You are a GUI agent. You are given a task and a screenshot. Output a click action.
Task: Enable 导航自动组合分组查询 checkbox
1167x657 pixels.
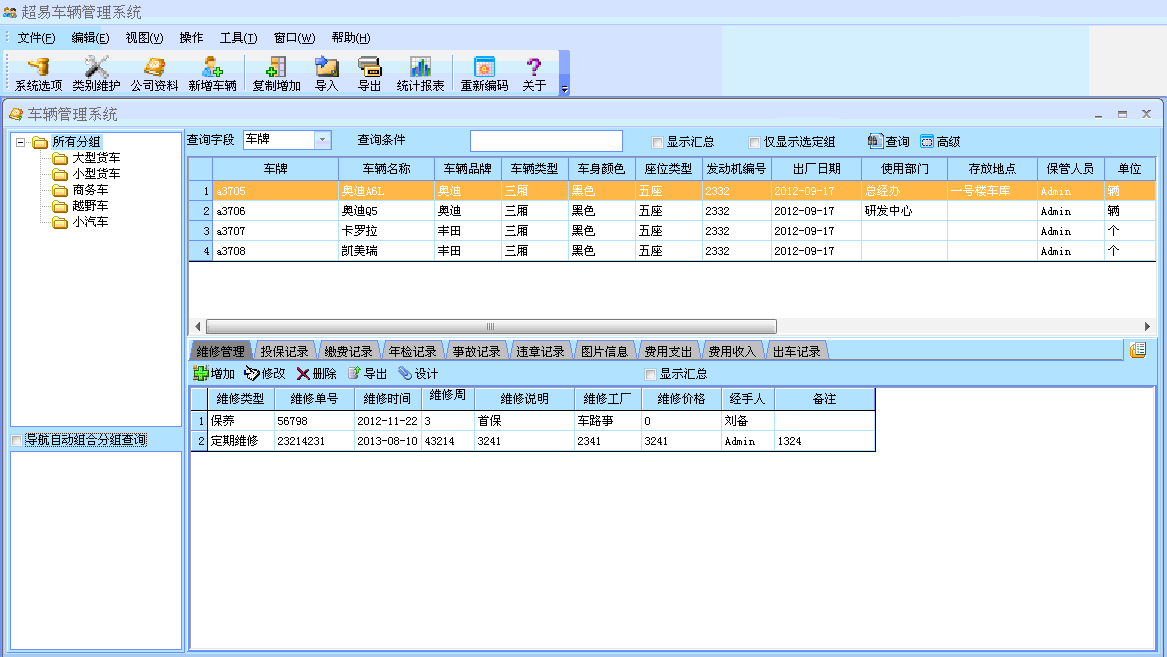17,441
